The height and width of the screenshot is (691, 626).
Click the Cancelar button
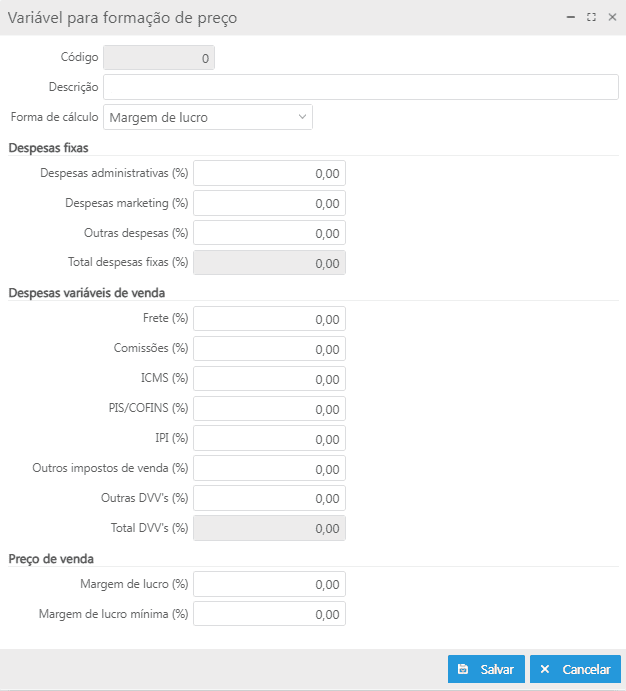pyautogui.click(x=575, y=669)
